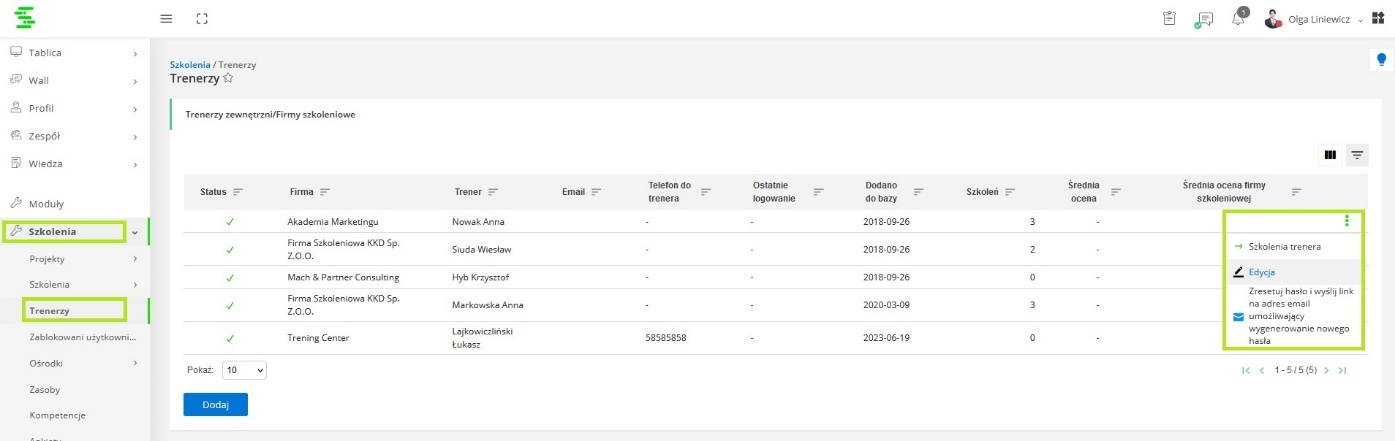Toggle fullscreen mode icon
The image size is (1395, 441).
pyautogui.click(x=202, y=18)
